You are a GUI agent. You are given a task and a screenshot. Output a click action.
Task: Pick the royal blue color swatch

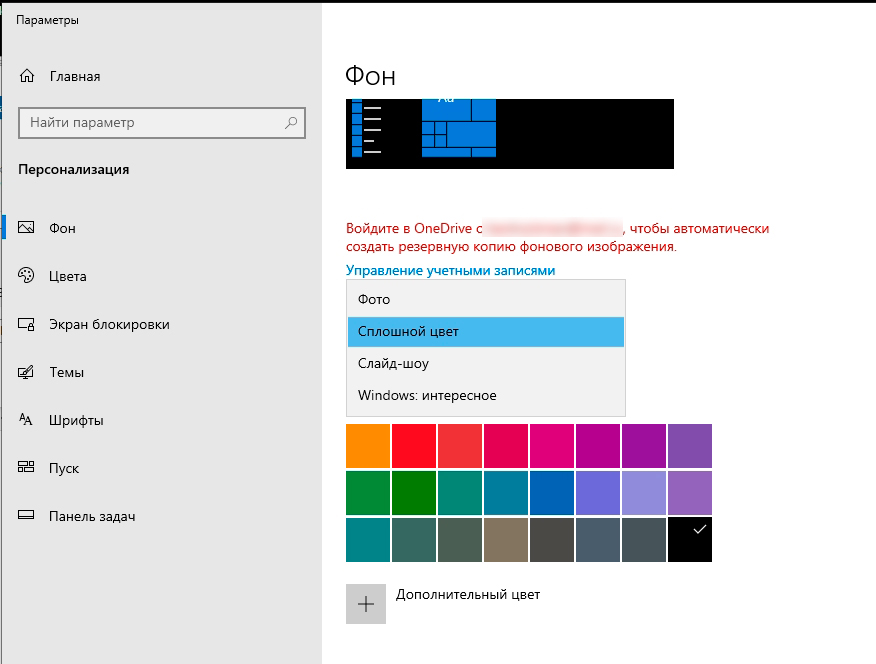551,493
